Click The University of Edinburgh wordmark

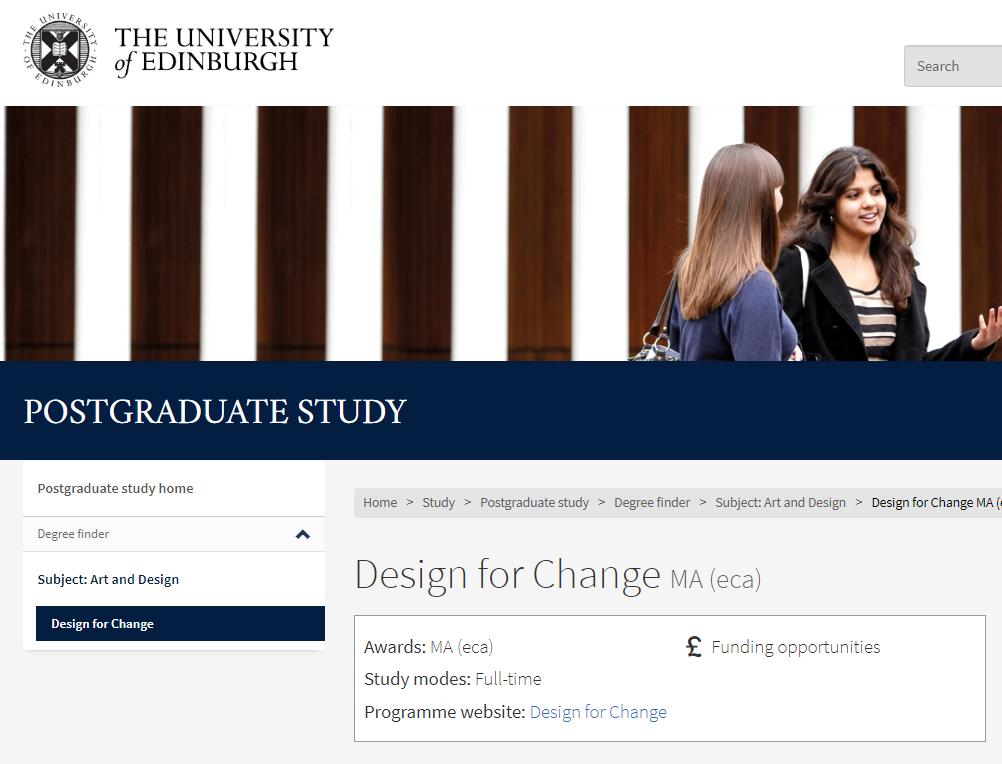224,50
